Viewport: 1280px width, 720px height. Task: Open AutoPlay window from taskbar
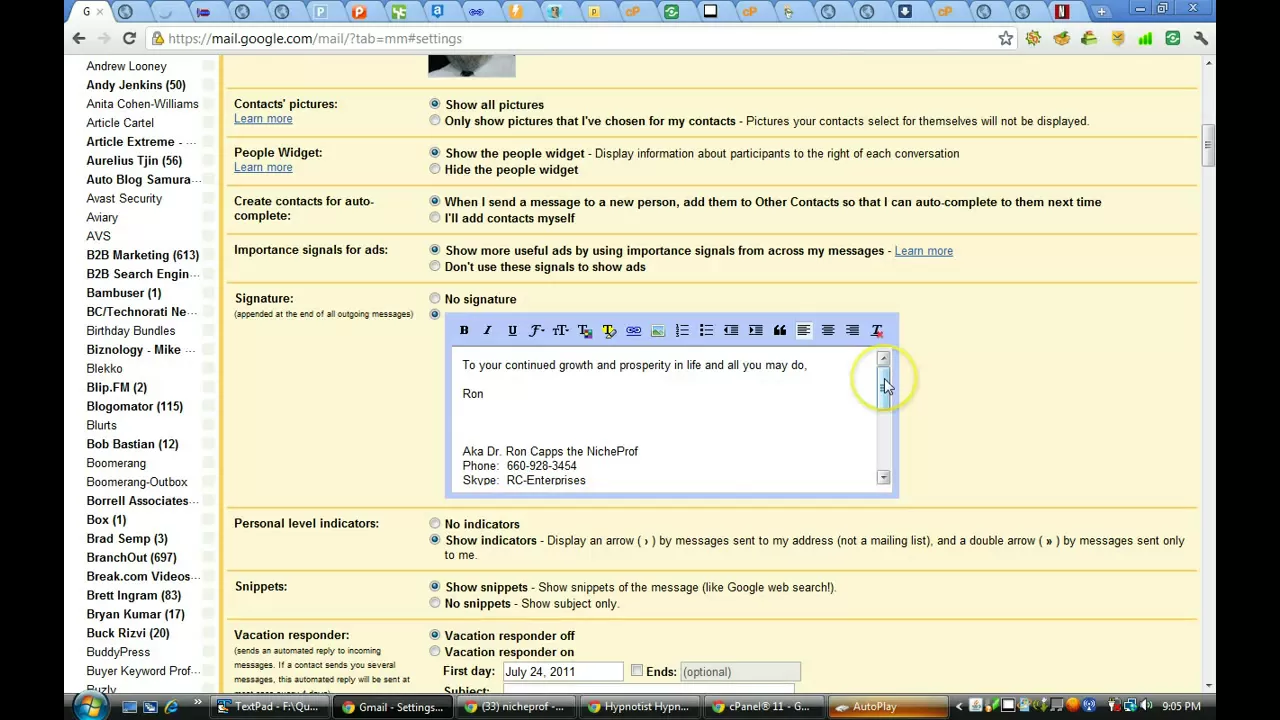click(888, 707)
